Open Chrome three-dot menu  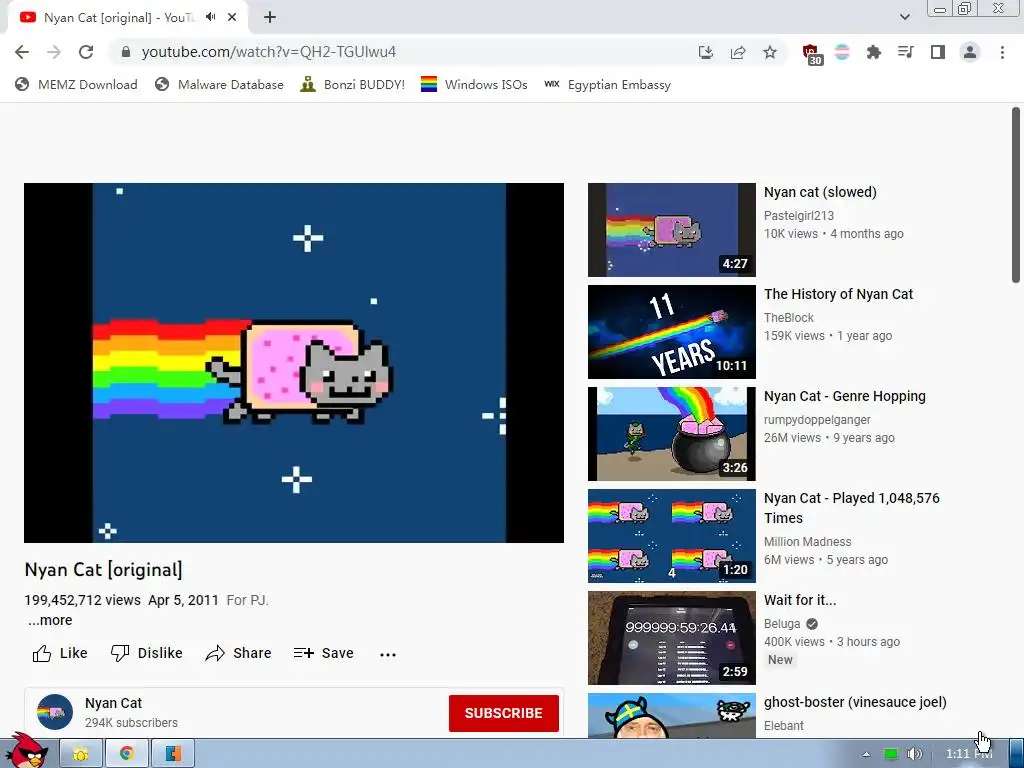[x=1002, y=52]
